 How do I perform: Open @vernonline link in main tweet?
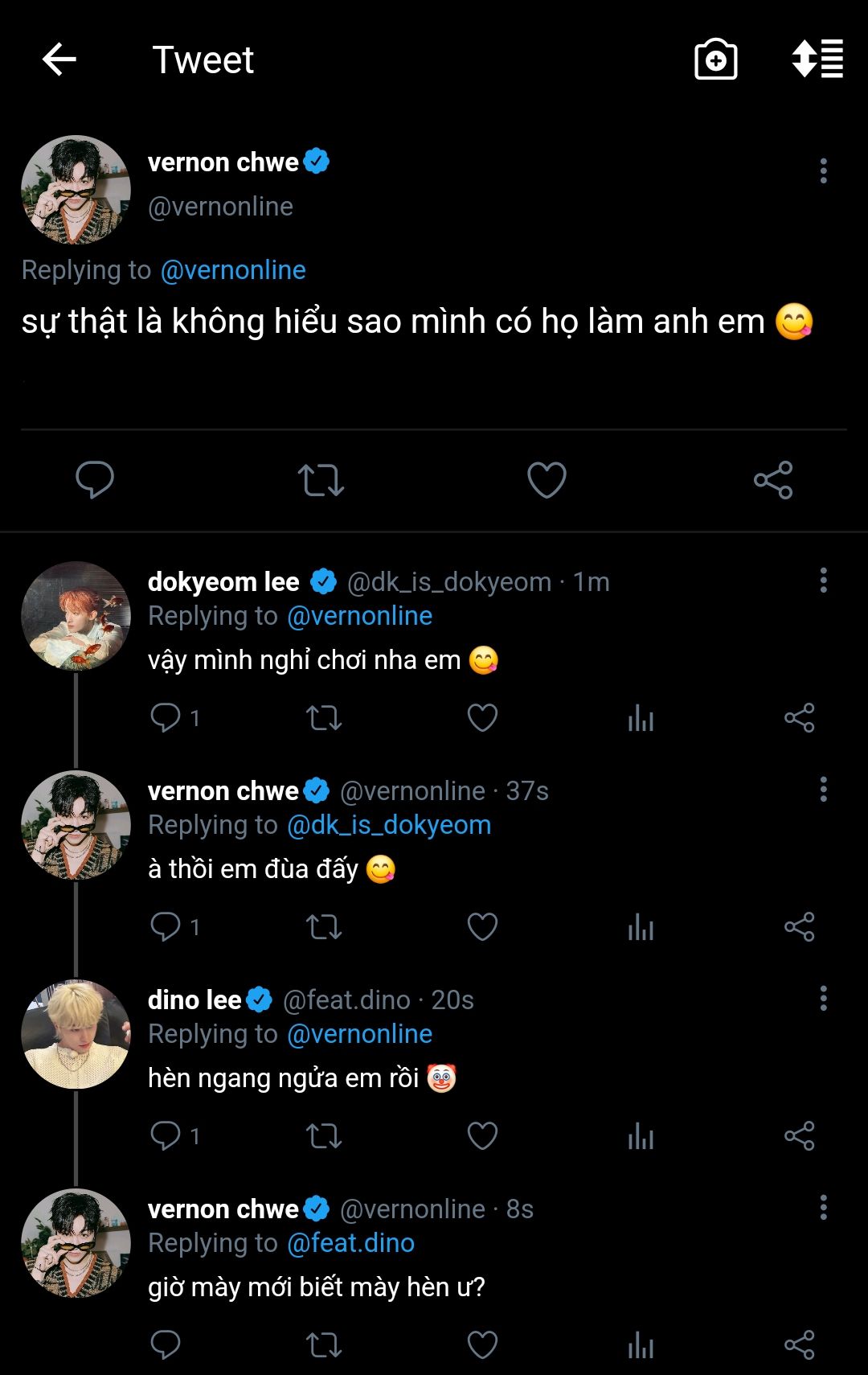tap(233, 270)
